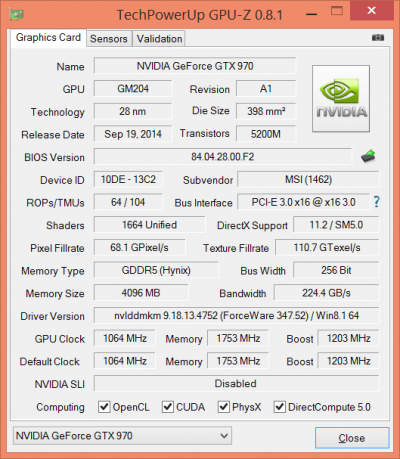Click the Close button
The image size is (400, 459).
click(x=352, y=438)
